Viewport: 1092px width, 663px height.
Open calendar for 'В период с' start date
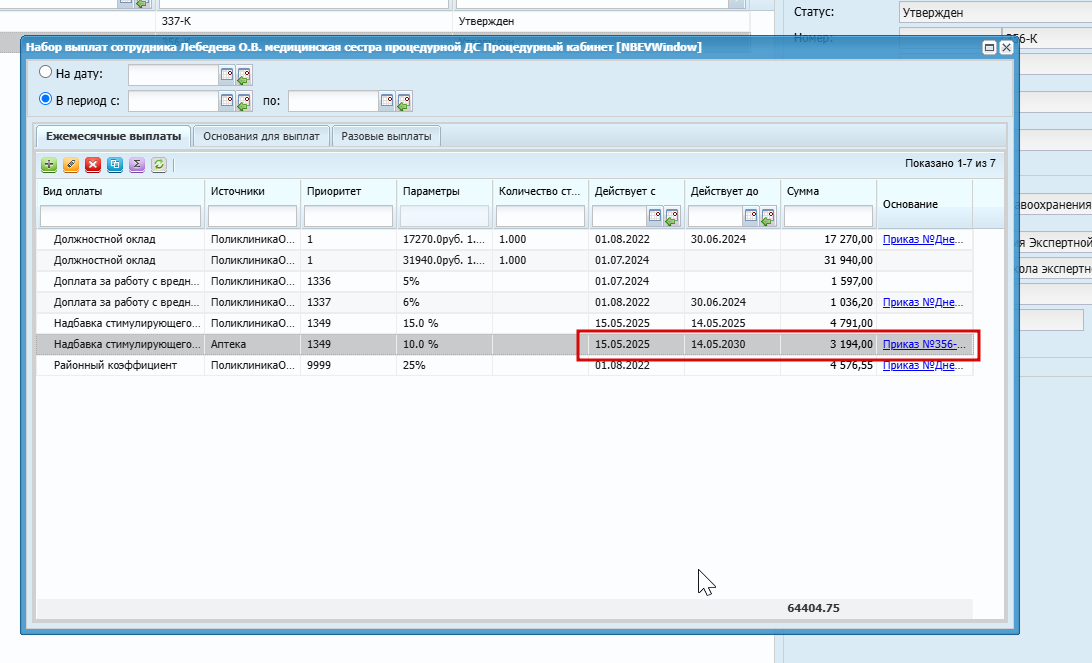[227, 101]
